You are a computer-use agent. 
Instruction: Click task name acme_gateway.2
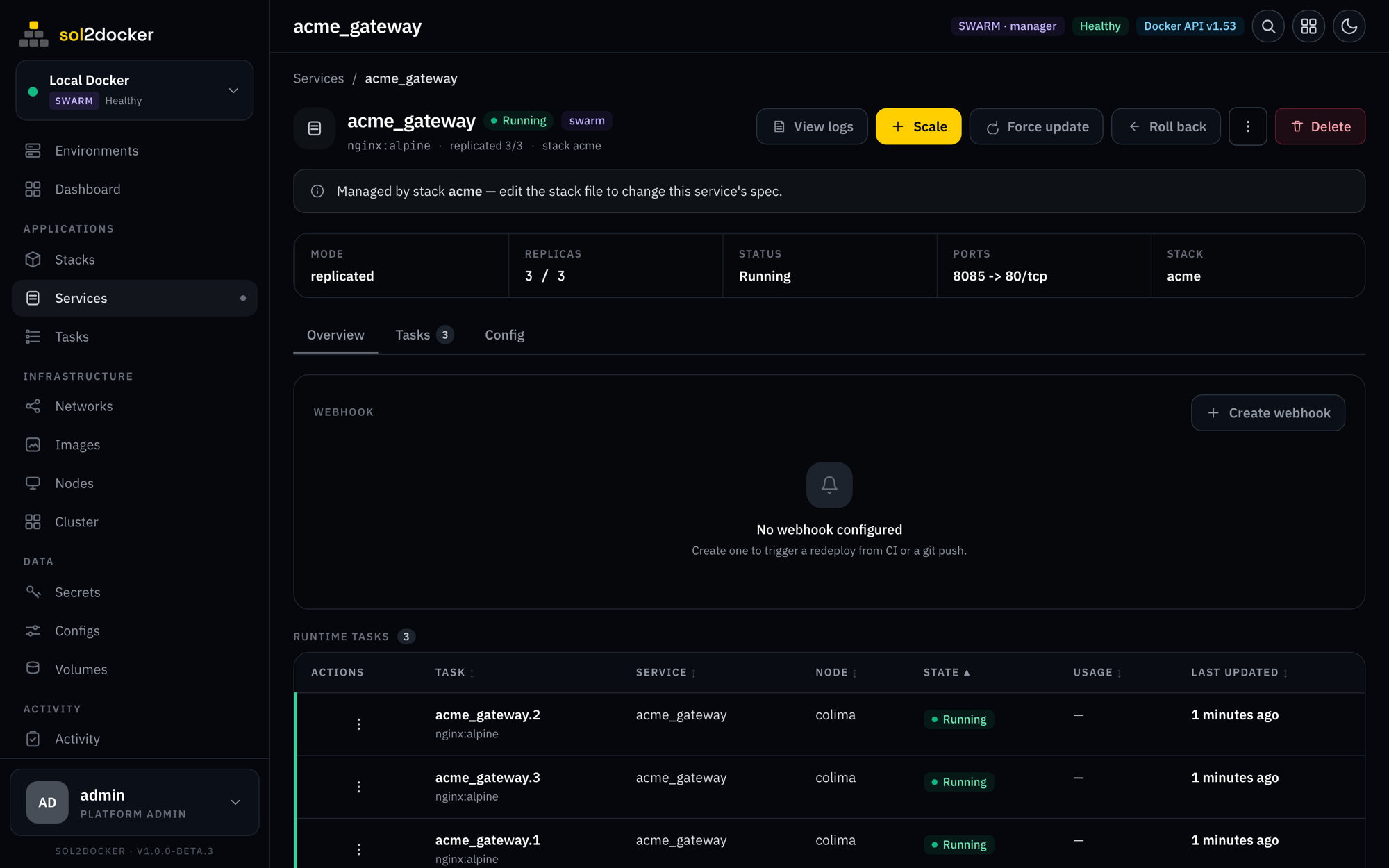488,715
